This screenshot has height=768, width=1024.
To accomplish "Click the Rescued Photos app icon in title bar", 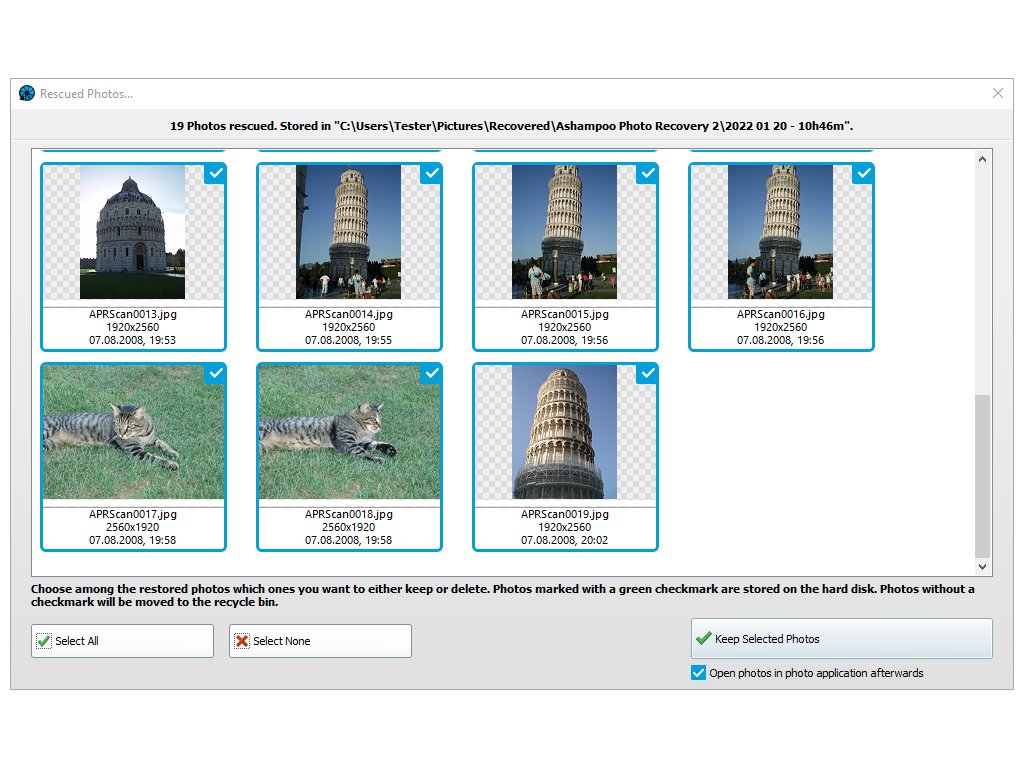I will pos(27,93).
